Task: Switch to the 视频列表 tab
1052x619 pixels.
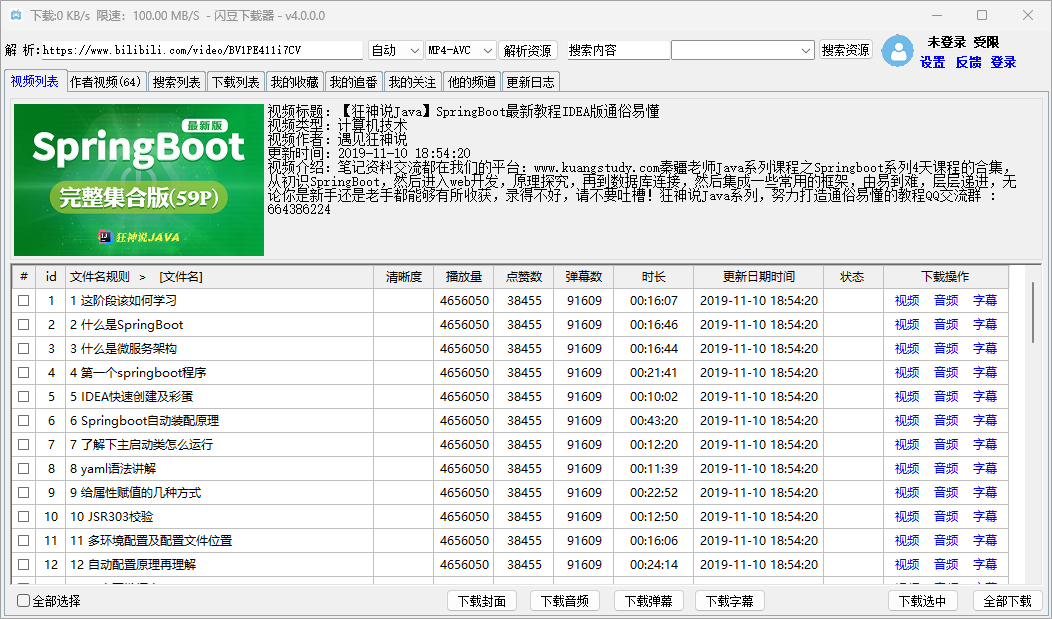Action: 35,81
